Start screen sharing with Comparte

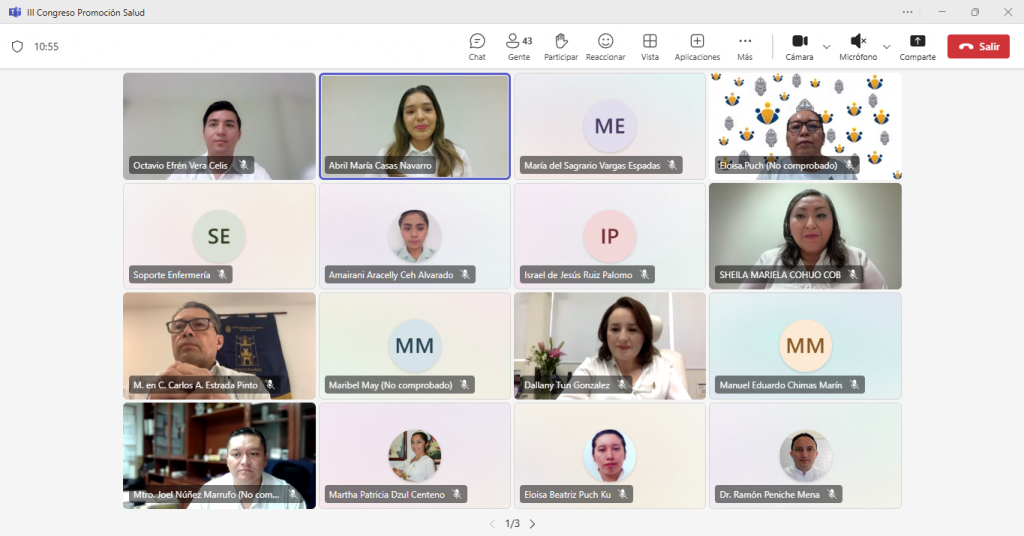pyautogui.click(x=917, y=46)
